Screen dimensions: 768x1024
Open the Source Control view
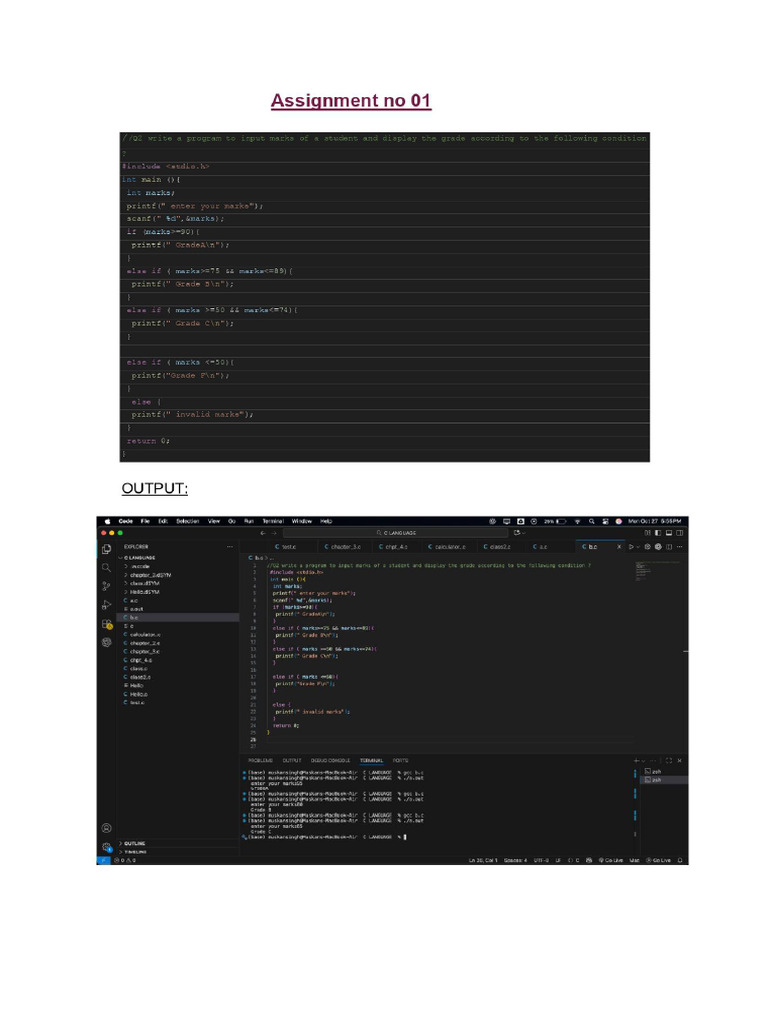(x=106, y=586)
